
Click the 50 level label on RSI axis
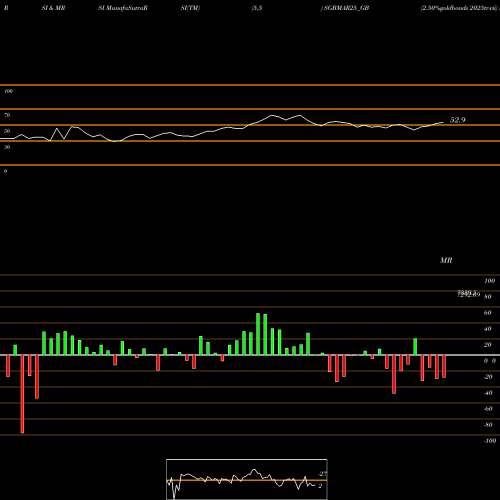[7, 131]
